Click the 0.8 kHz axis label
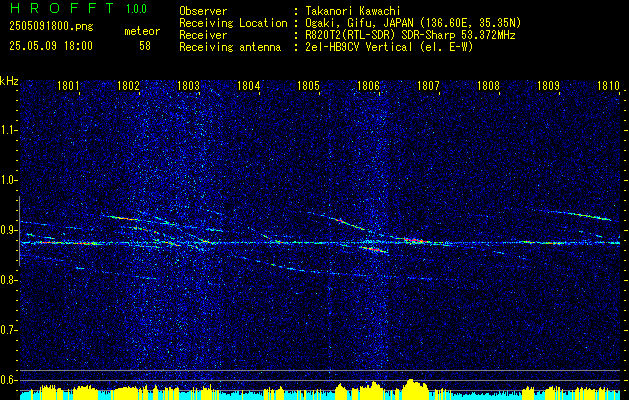629x400 pixels. (x=8, y=280)
